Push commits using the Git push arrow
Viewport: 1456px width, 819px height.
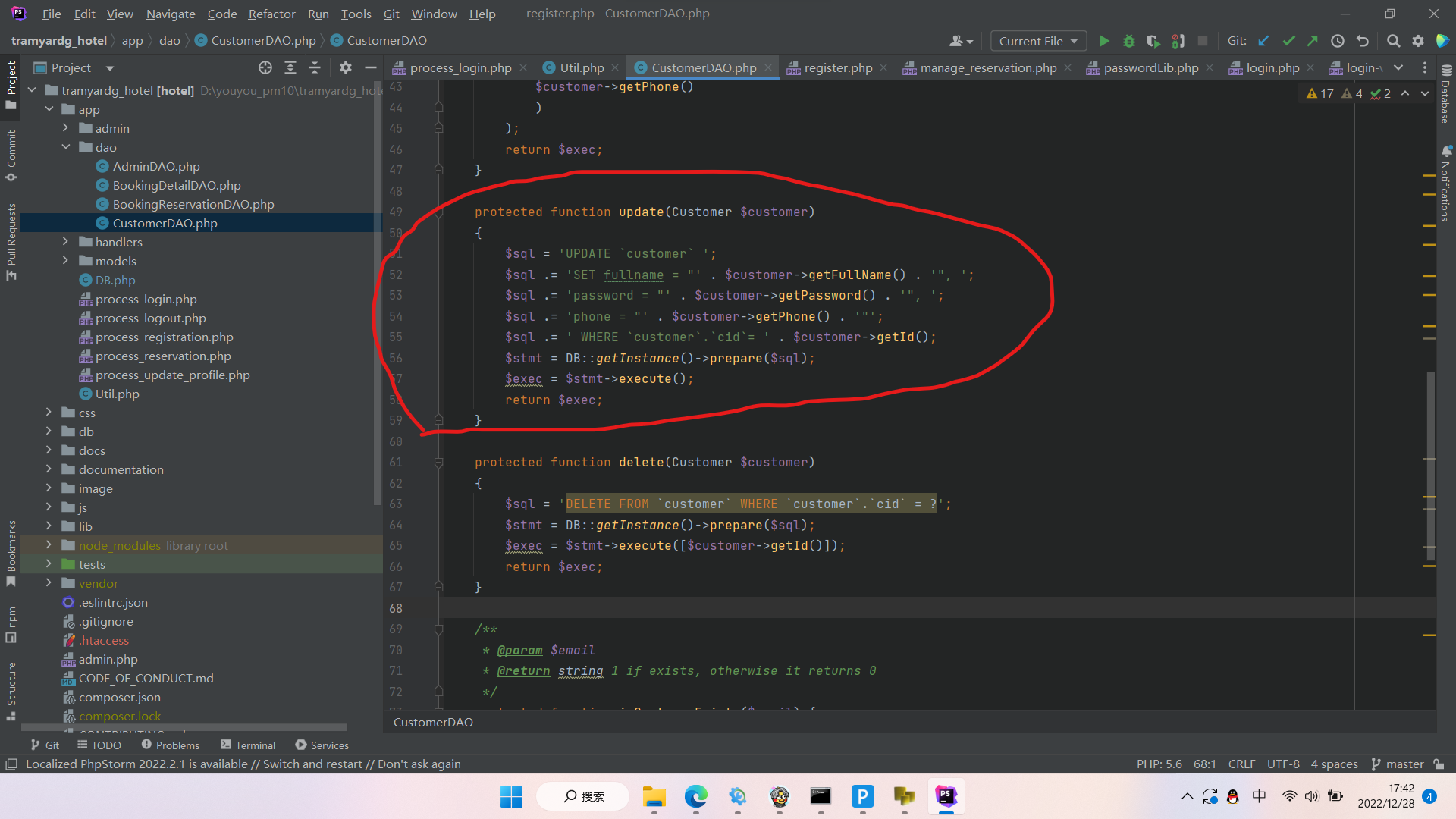(1313, 41)
